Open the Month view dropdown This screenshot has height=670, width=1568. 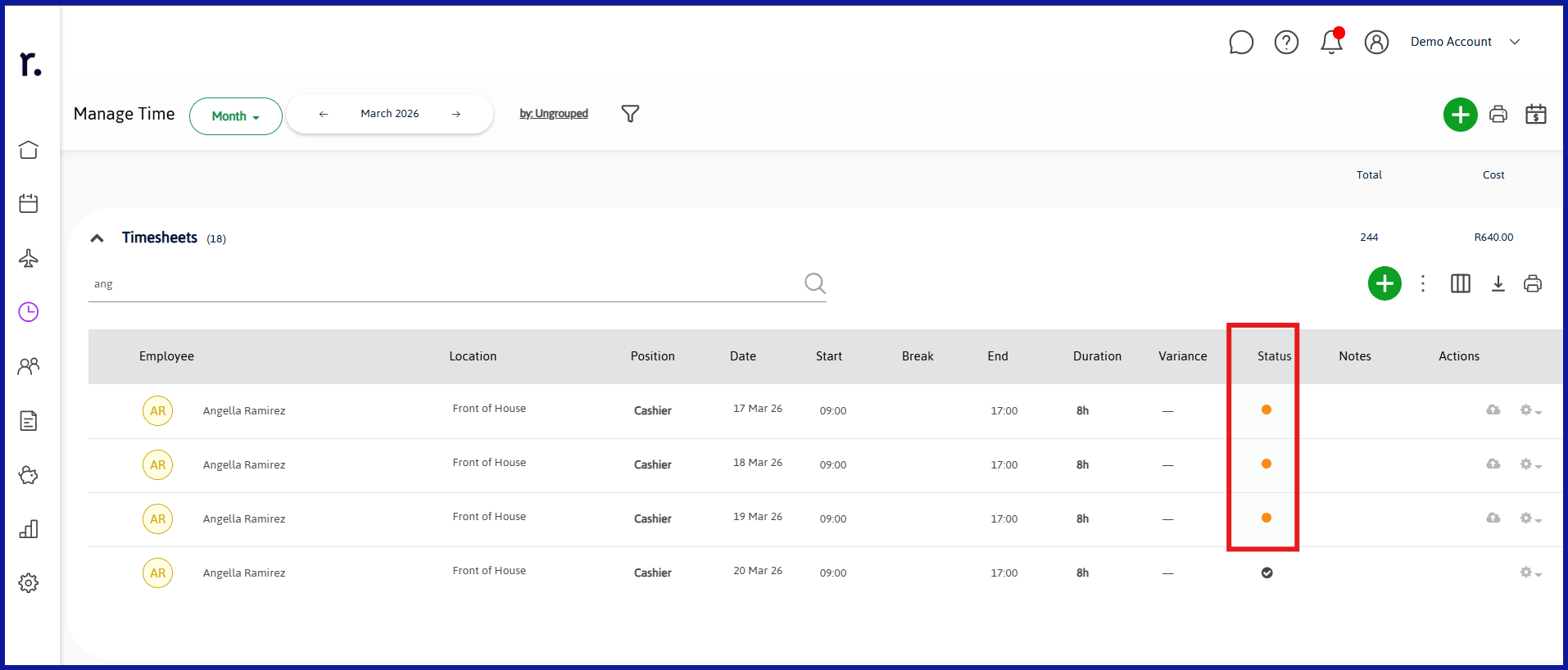click(x=236, y=116)
